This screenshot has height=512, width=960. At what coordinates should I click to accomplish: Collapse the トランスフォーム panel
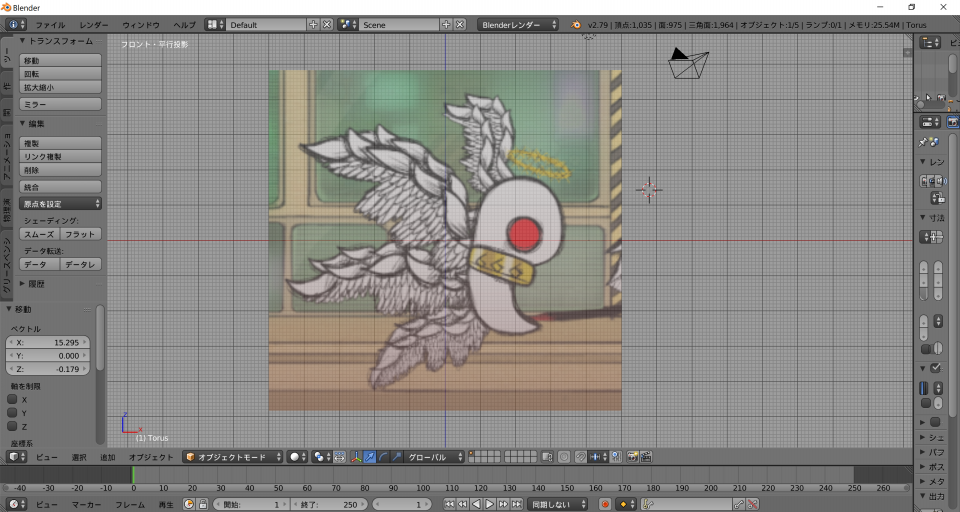(x=23, y=41)
